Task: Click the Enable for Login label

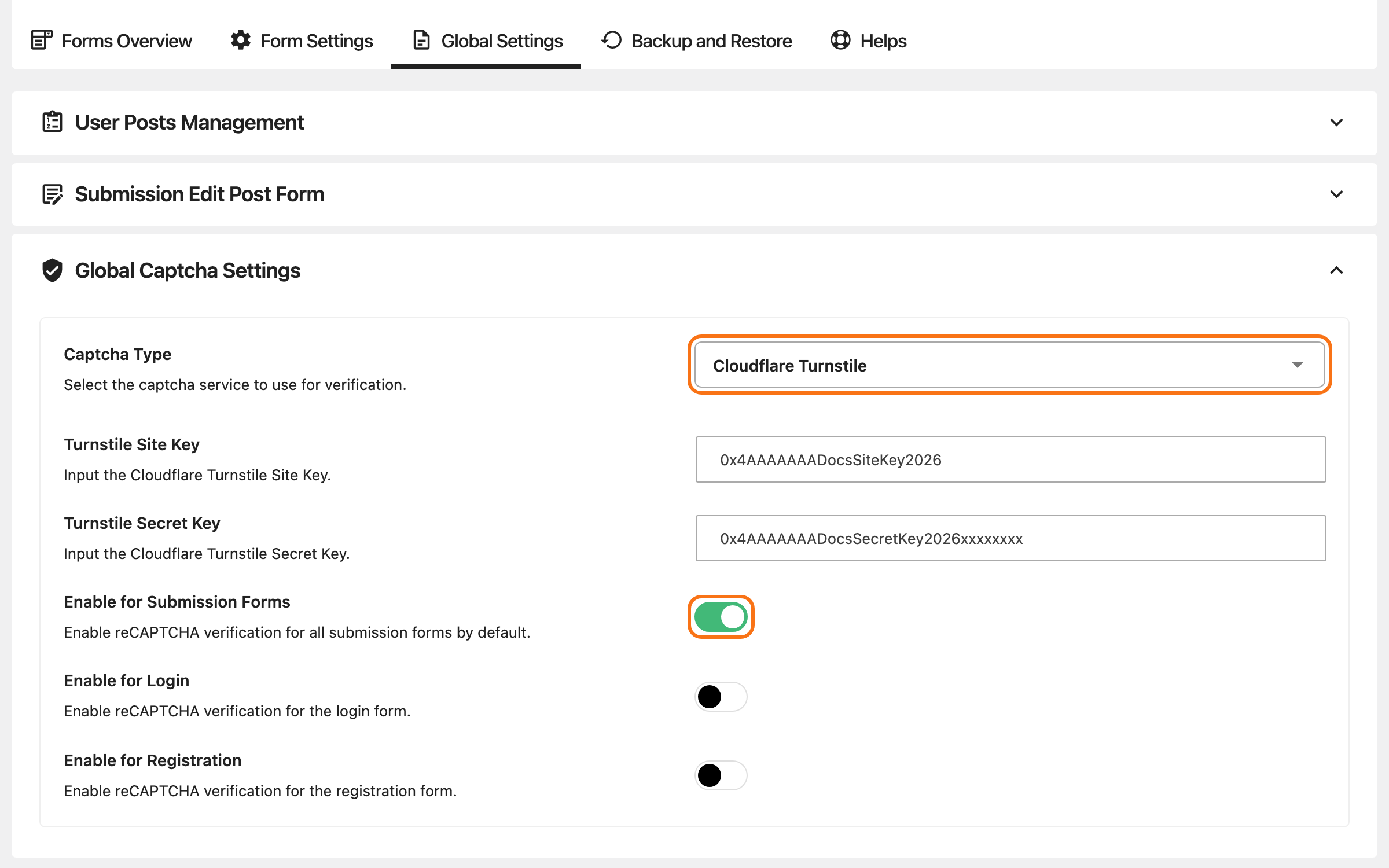Action: click(126, 681)
